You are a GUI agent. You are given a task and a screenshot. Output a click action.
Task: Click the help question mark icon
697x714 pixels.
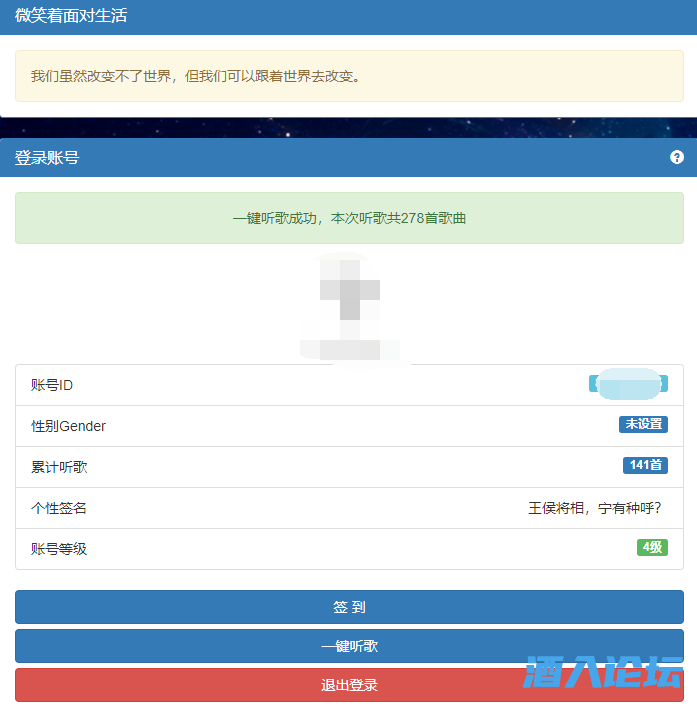tap(677, 157)
